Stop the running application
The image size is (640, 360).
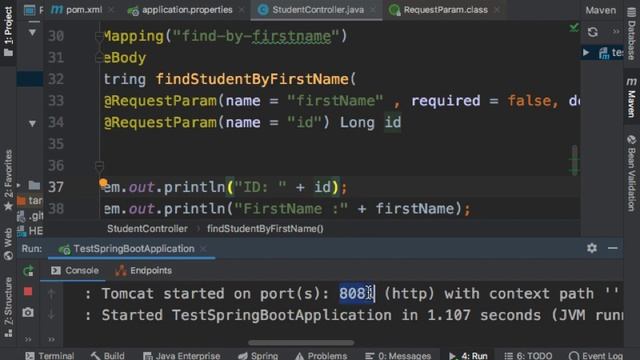point(28,291)
